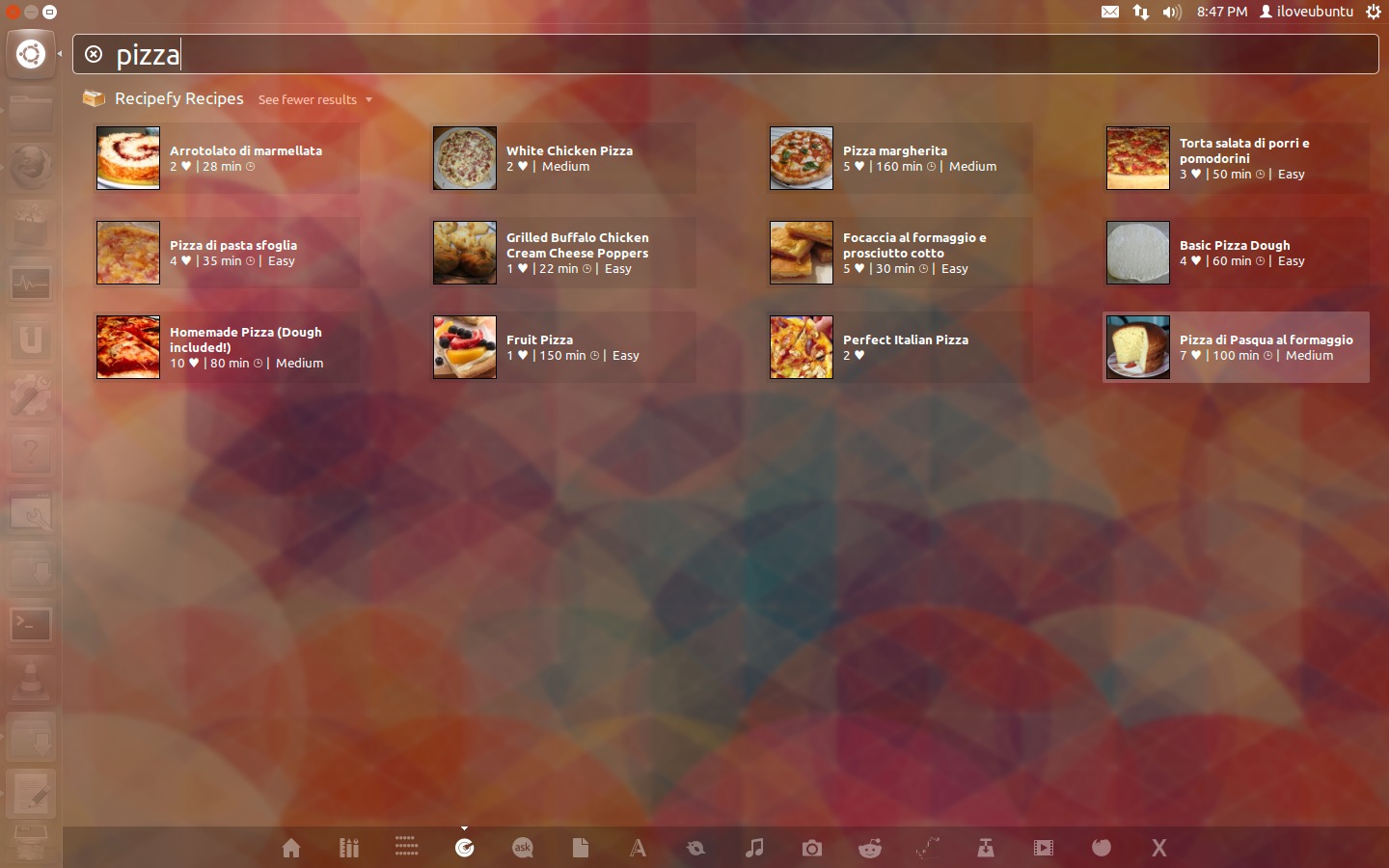Viewport: 1389px width, 868px height.
Task: Open the Perfect Italian Pizza recipe
Action: click(x=900, y=347)
